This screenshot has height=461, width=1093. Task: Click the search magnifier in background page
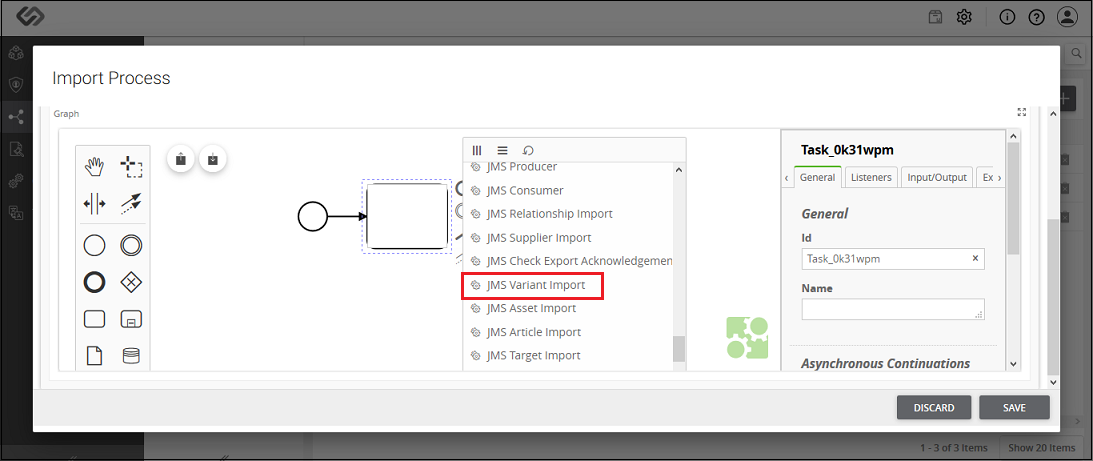point(1076,54)
